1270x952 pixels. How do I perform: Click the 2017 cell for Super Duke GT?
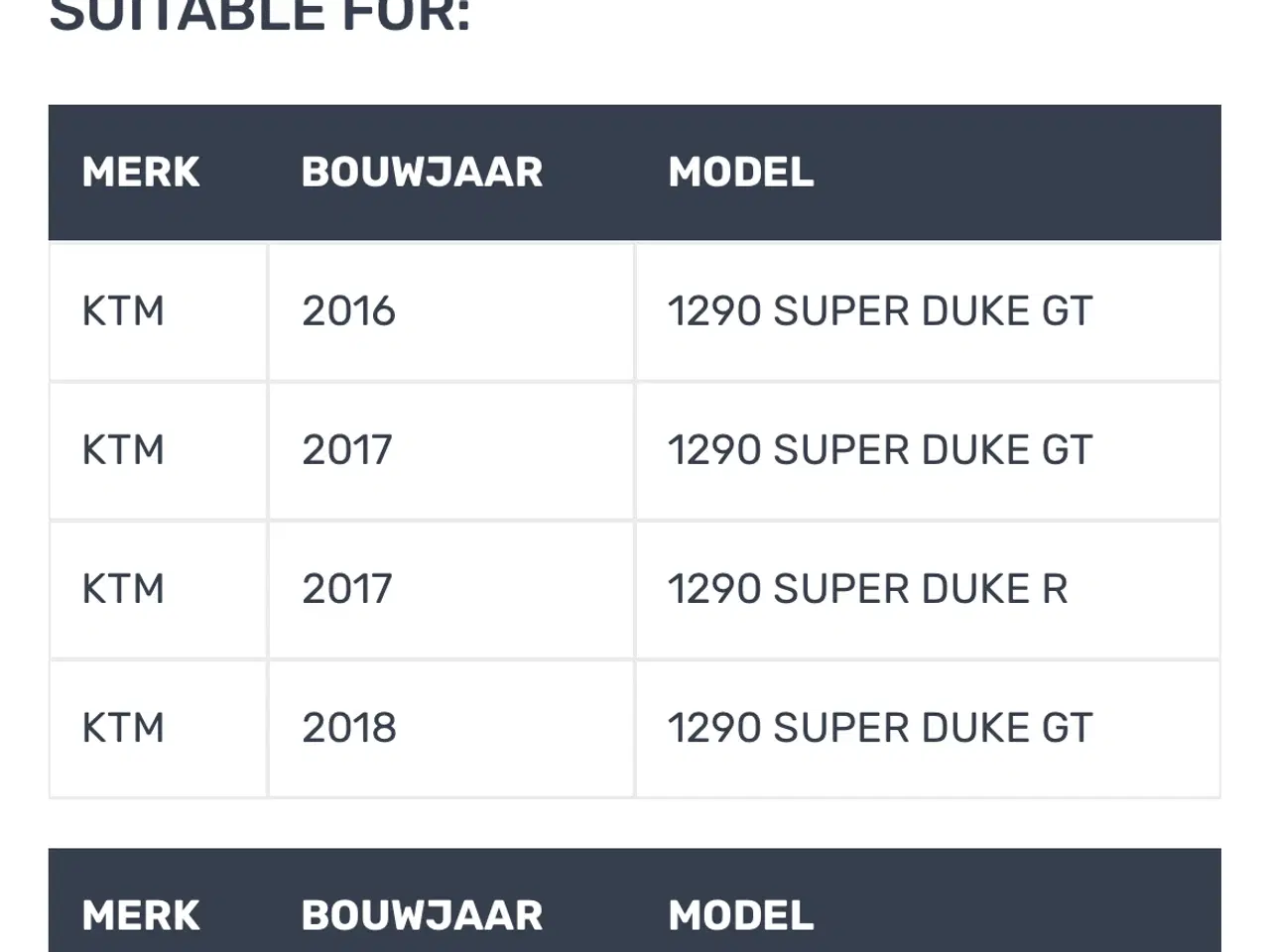tap(347, 450)
